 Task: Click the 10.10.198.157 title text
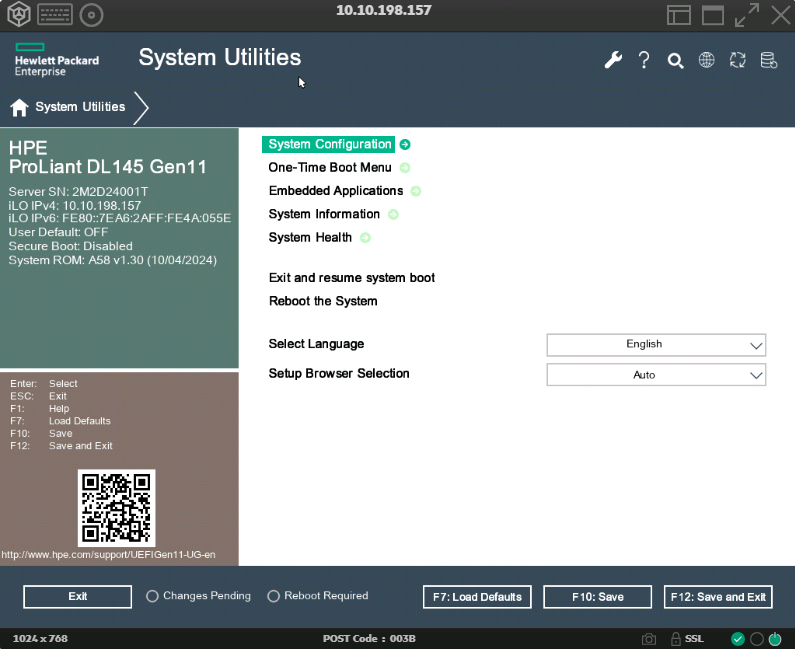(384, 11)
